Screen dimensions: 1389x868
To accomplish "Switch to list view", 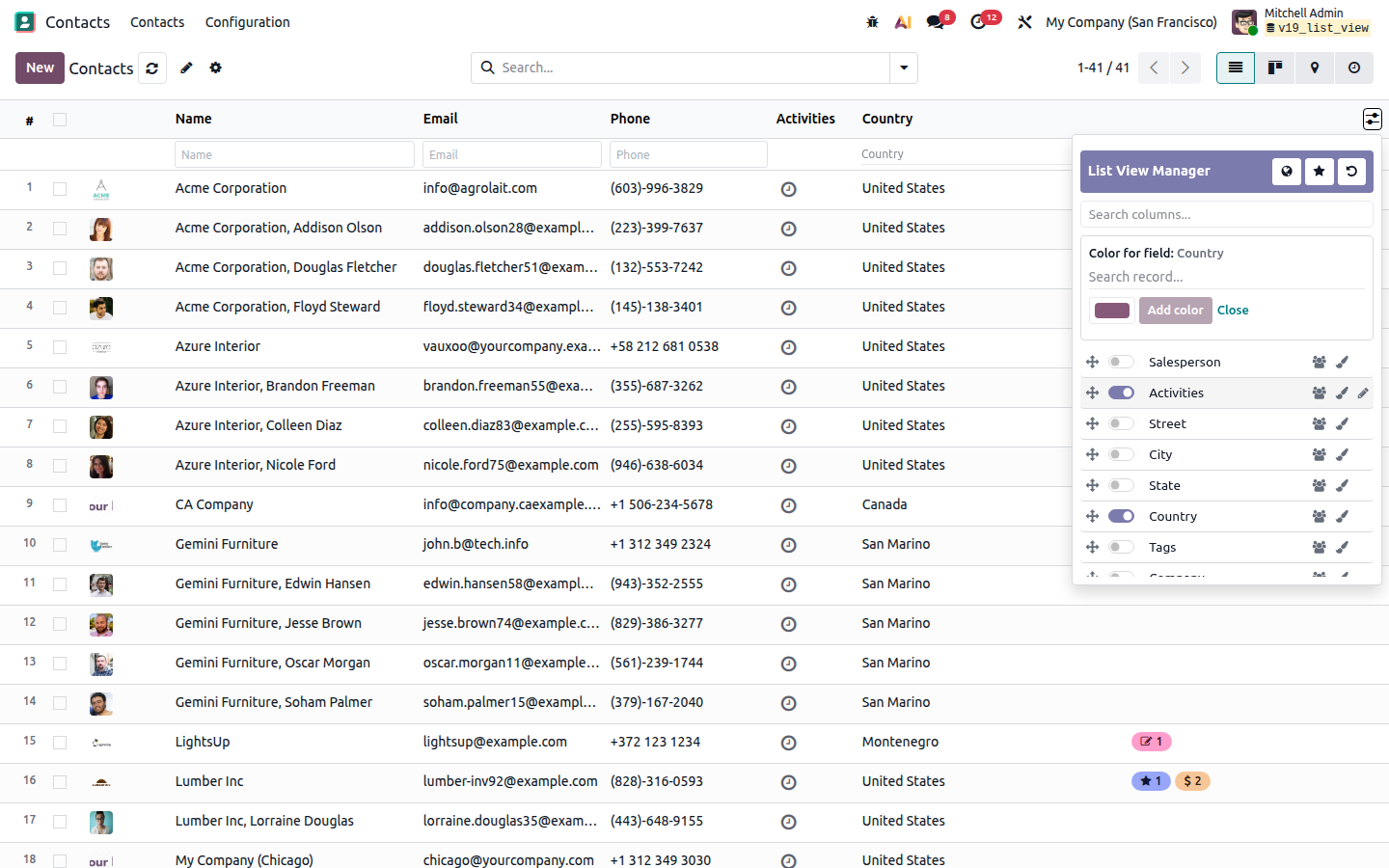I will tap(1236, 68).
